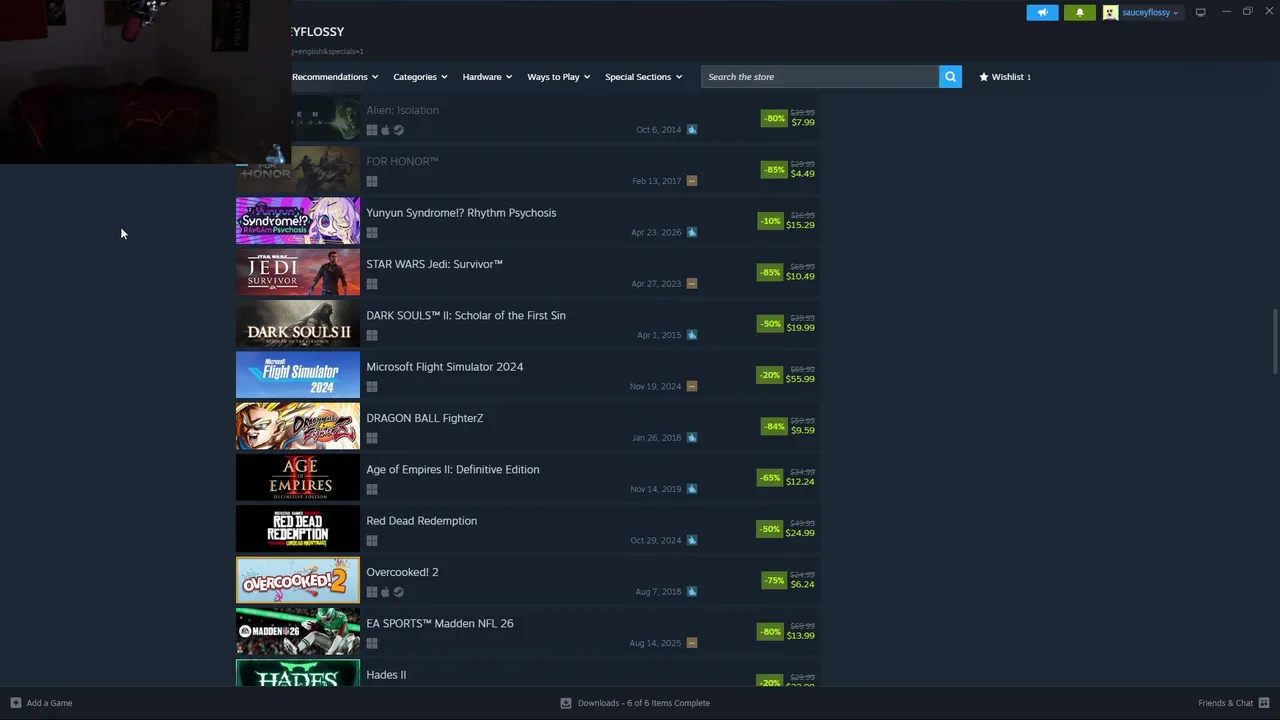Click the $24.99 Red Dead Redemption price
The width and height of the screenshot is (1280, 720).
tap(800, 533)
